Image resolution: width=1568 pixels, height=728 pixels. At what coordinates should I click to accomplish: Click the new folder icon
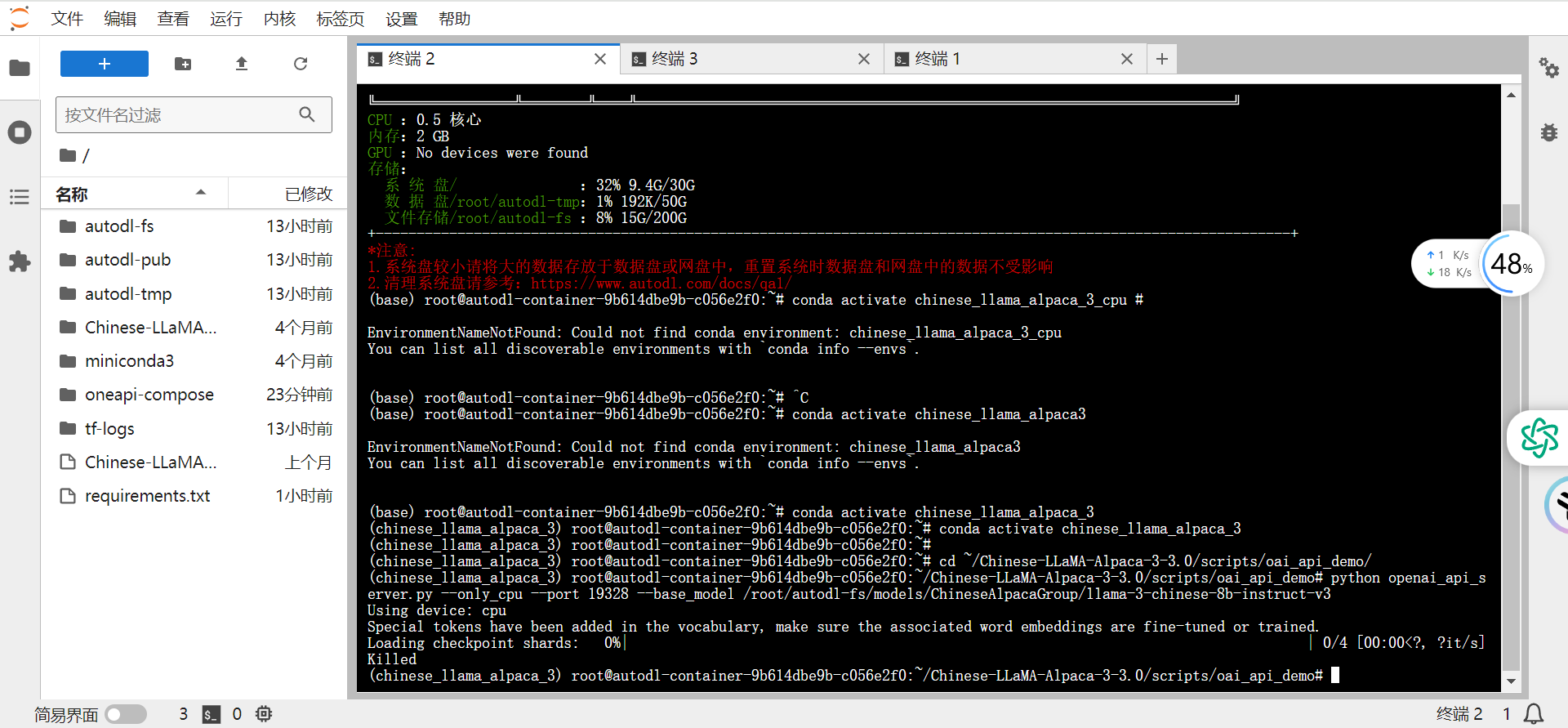(183, 64)
